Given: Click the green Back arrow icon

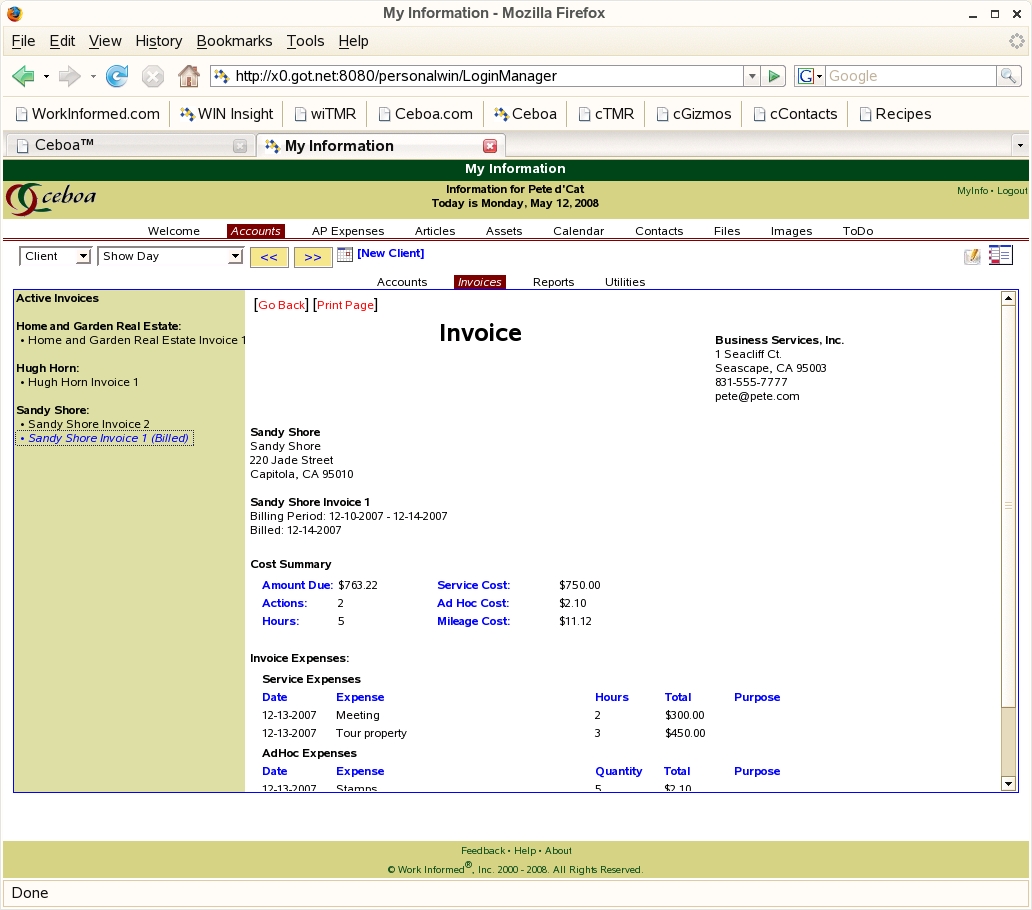Looking at the screenshot, I should point(23,76).
